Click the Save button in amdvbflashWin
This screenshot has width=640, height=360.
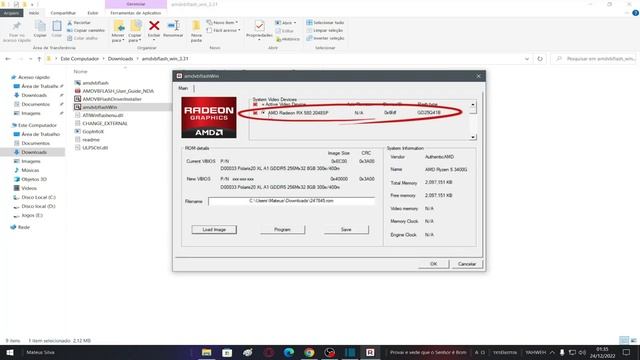[x=346, y=230]
